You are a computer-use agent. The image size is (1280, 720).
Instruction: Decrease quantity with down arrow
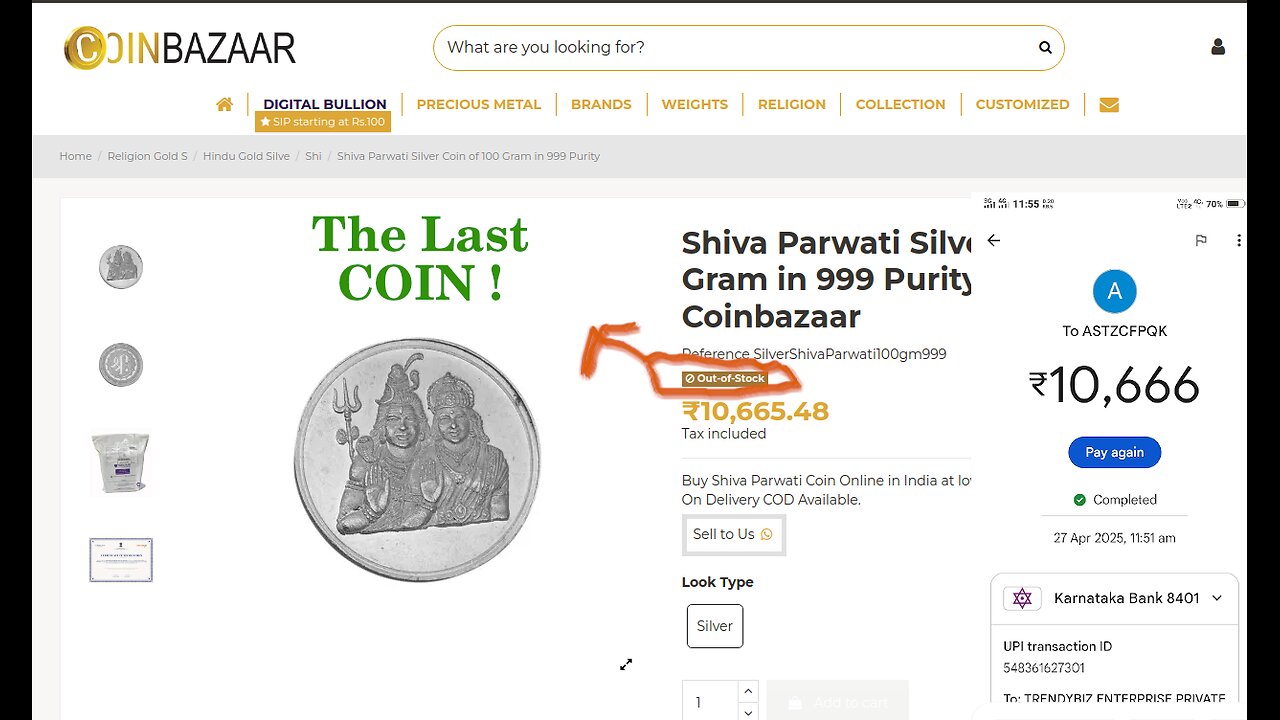click(x=747, y=711)
